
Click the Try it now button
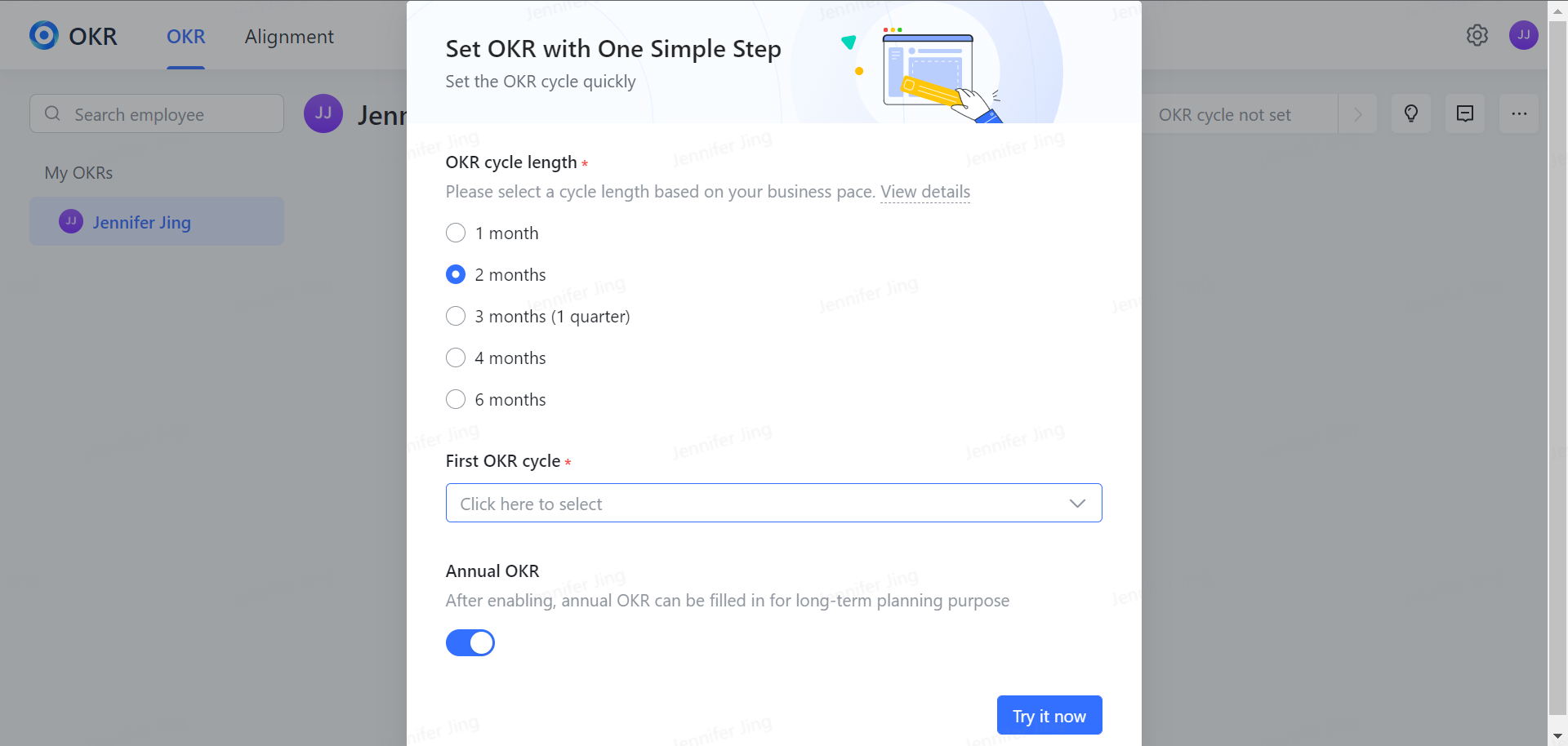[x=1049, y=715]
